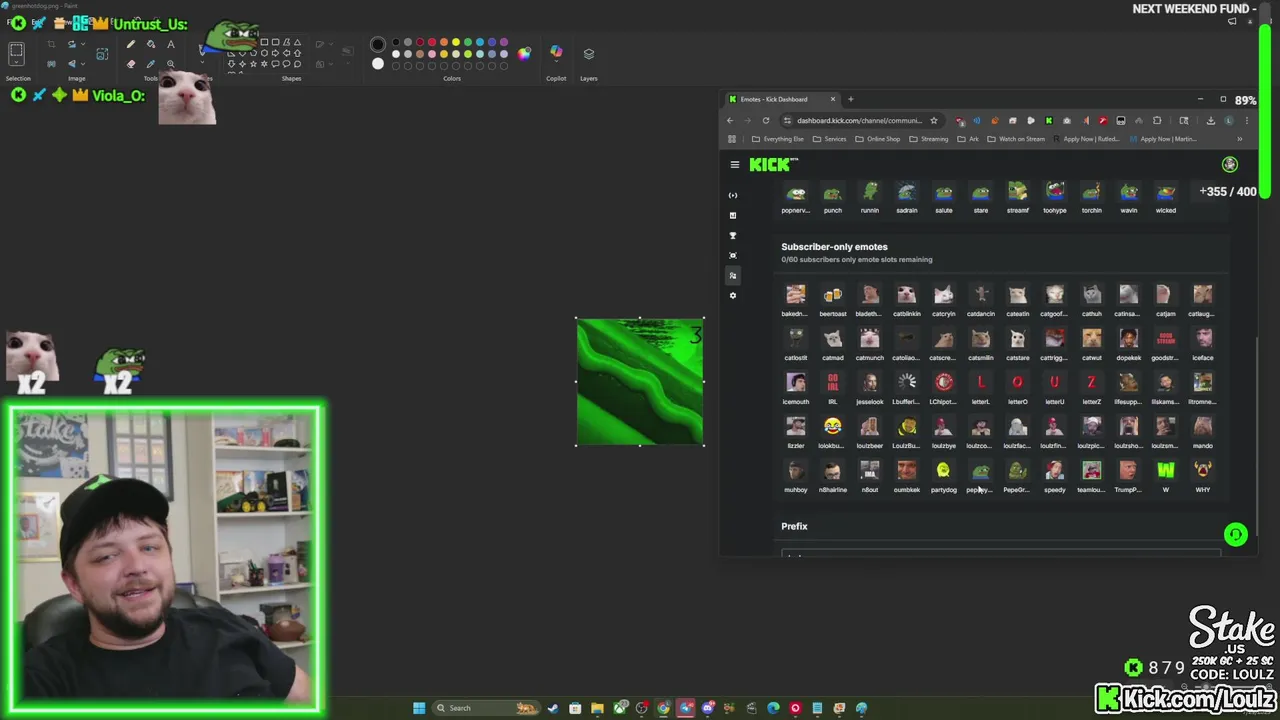Screen dimensions: 1280x720
Task: Select the Eraser tool in Paint
Action: pyautogui.click(x=131, y=63)
